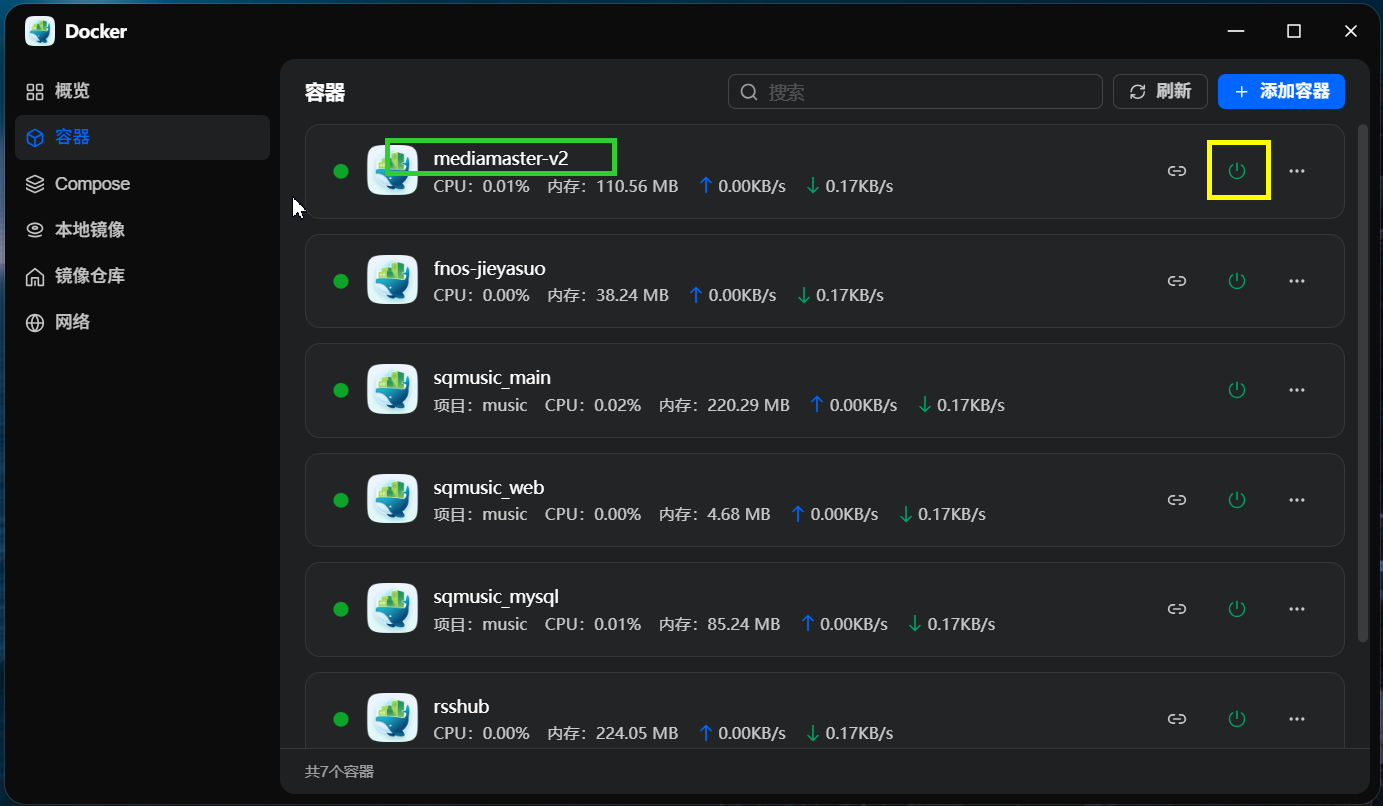Select the sqmusic_main container name
The image size is (1383, 806).
pyautogui.click(x=492, y=377)
